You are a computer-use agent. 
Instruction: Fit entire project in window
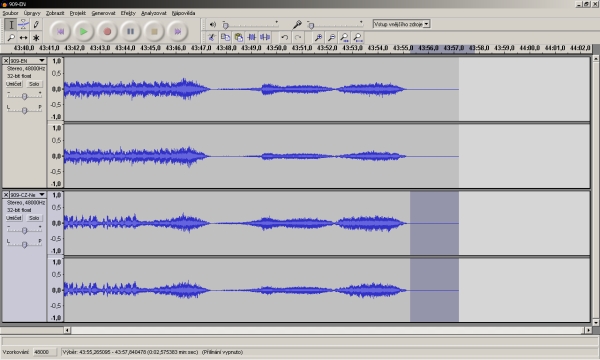point(358,37)
